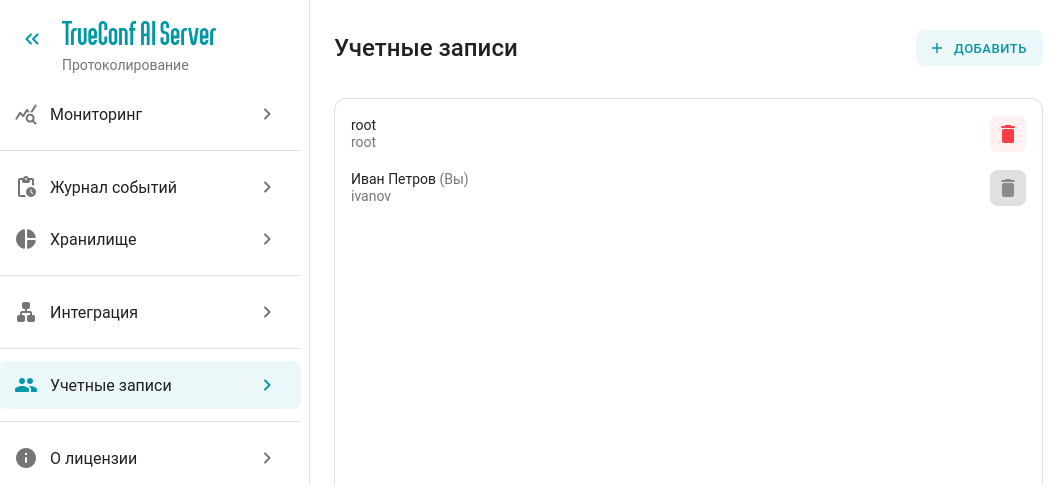Image resolution: width=1050 pixels, height=485 pixels.
Task: Go to Хранилище section
Action: [151, 239]
